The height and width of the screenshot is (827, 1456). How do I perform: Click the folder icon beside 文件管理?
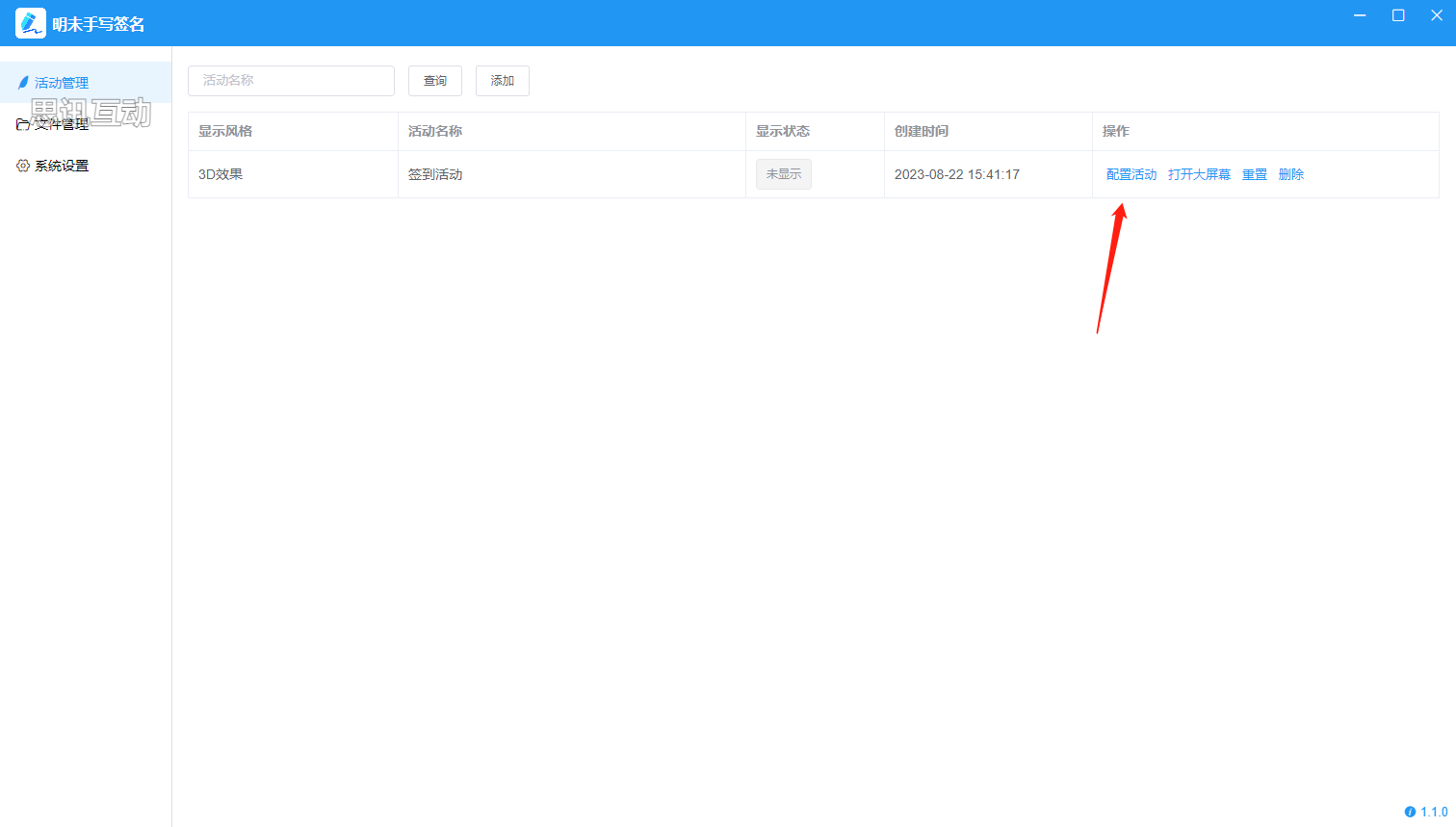tap(23, 124)
